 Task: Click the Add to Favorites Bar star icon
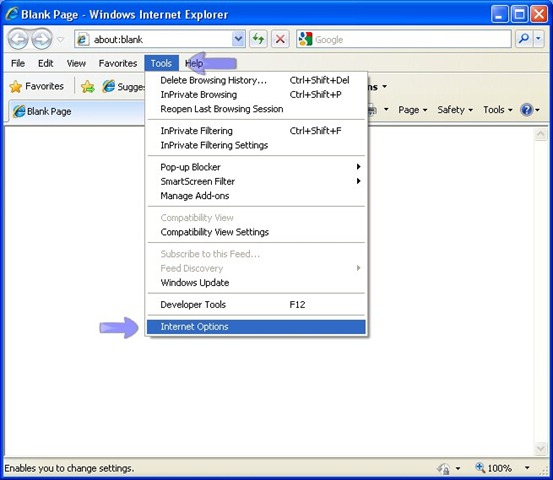(x=87, y=86)
